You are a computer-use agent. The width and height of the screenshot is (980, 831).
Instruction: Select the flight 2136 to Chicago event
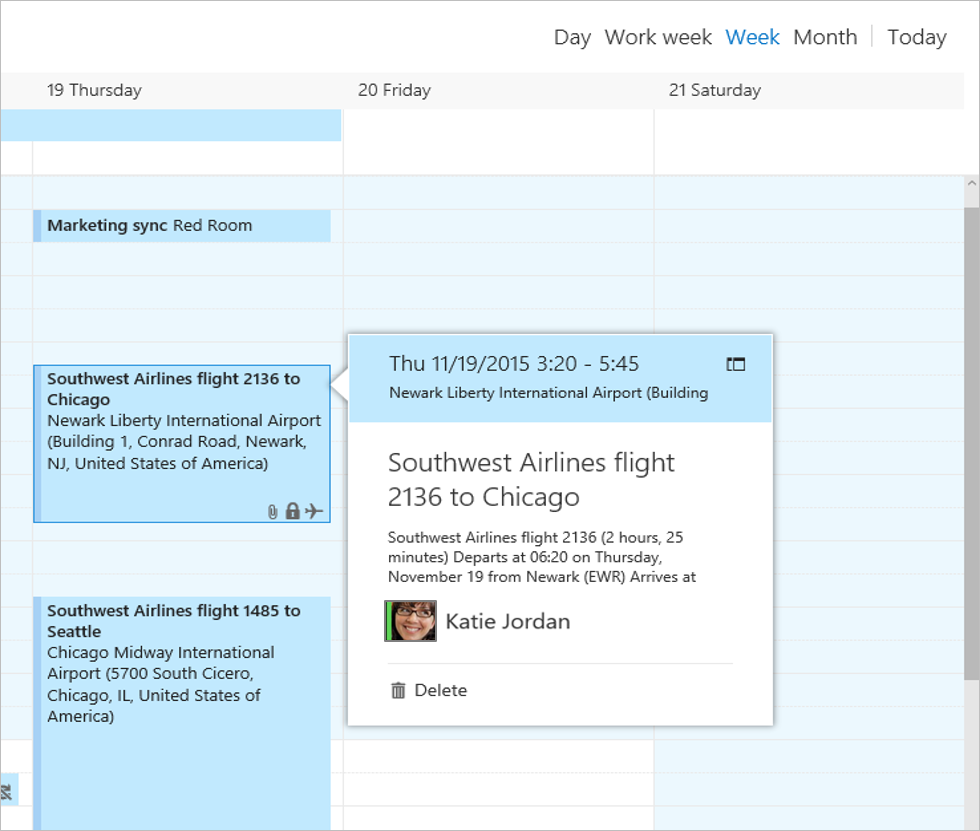[182, 444]
